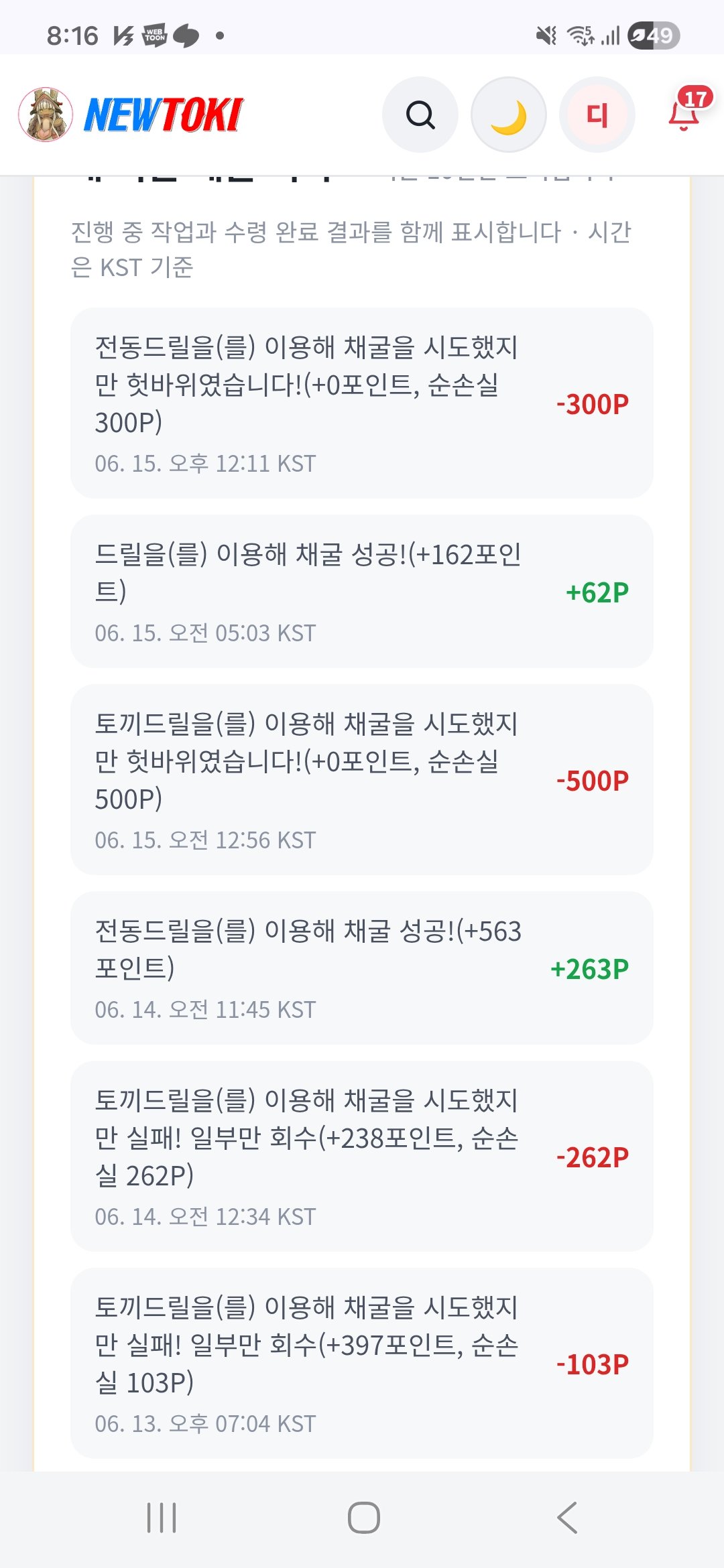
Task: Select the -103P 토끼드릴 entry
Action: 362,1363
